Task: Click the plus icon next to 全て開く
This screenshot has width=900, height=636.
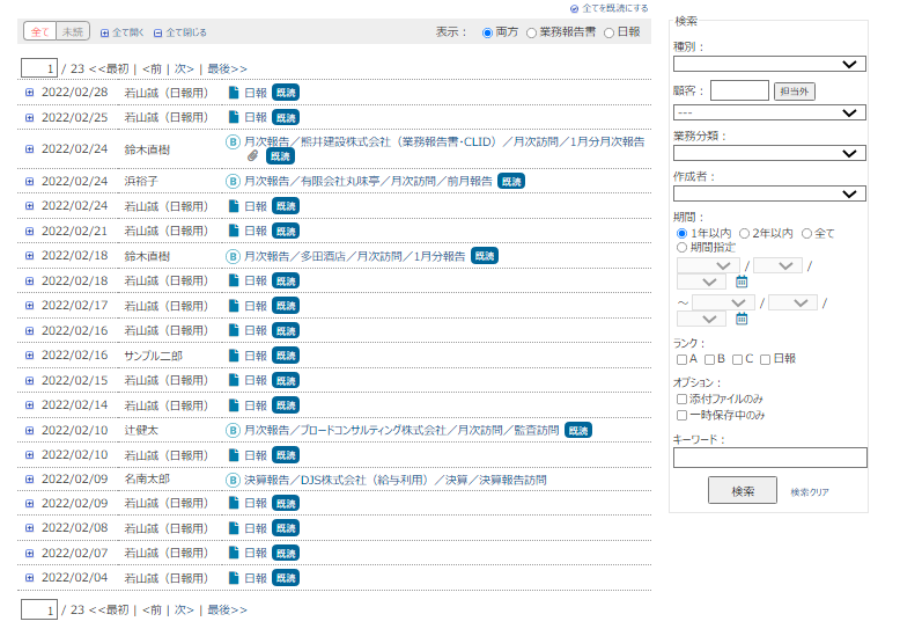Action: tap(104, 31)
